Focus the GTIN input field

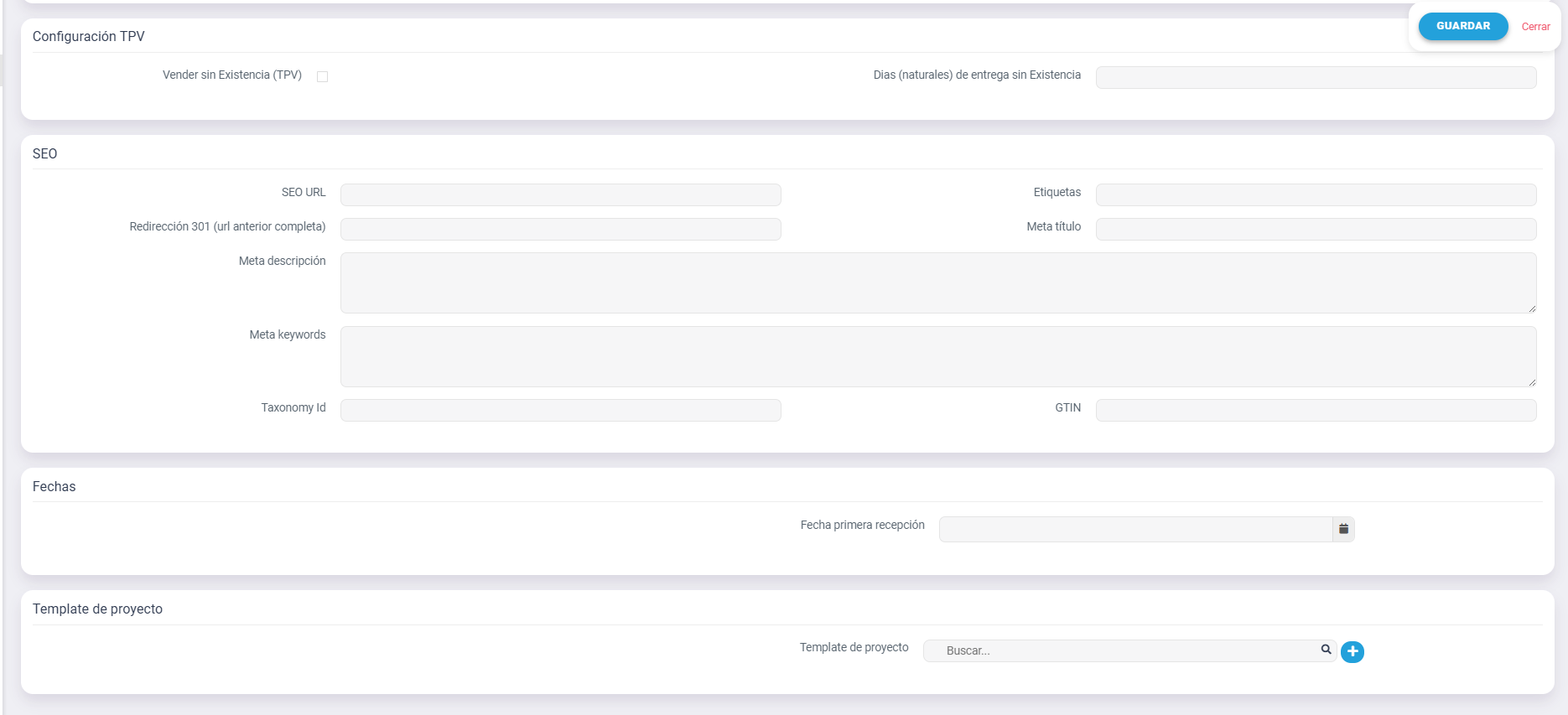[x=1316, y=410]
